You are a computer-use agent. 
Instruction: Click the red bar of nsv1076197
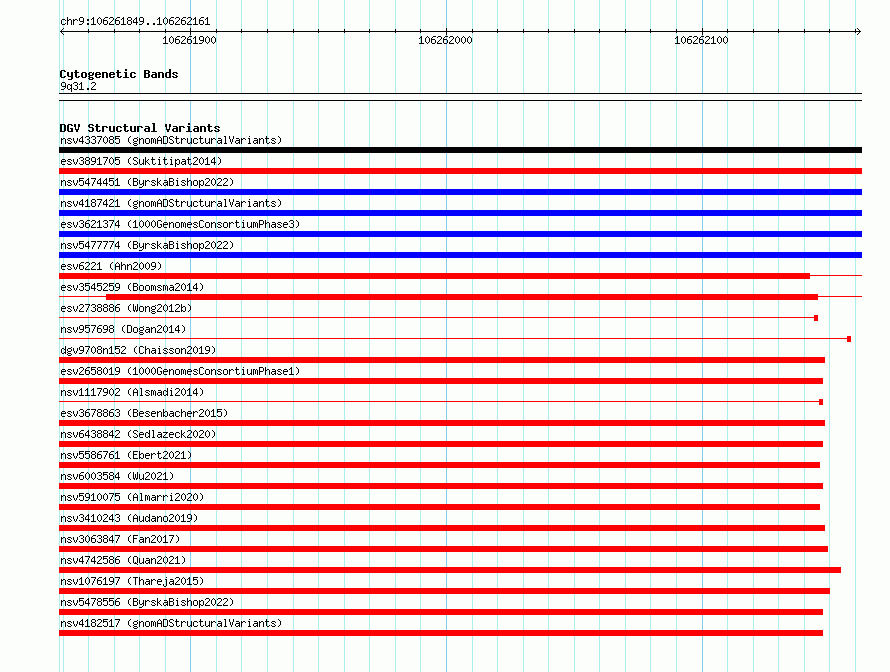tap(444, 591)
